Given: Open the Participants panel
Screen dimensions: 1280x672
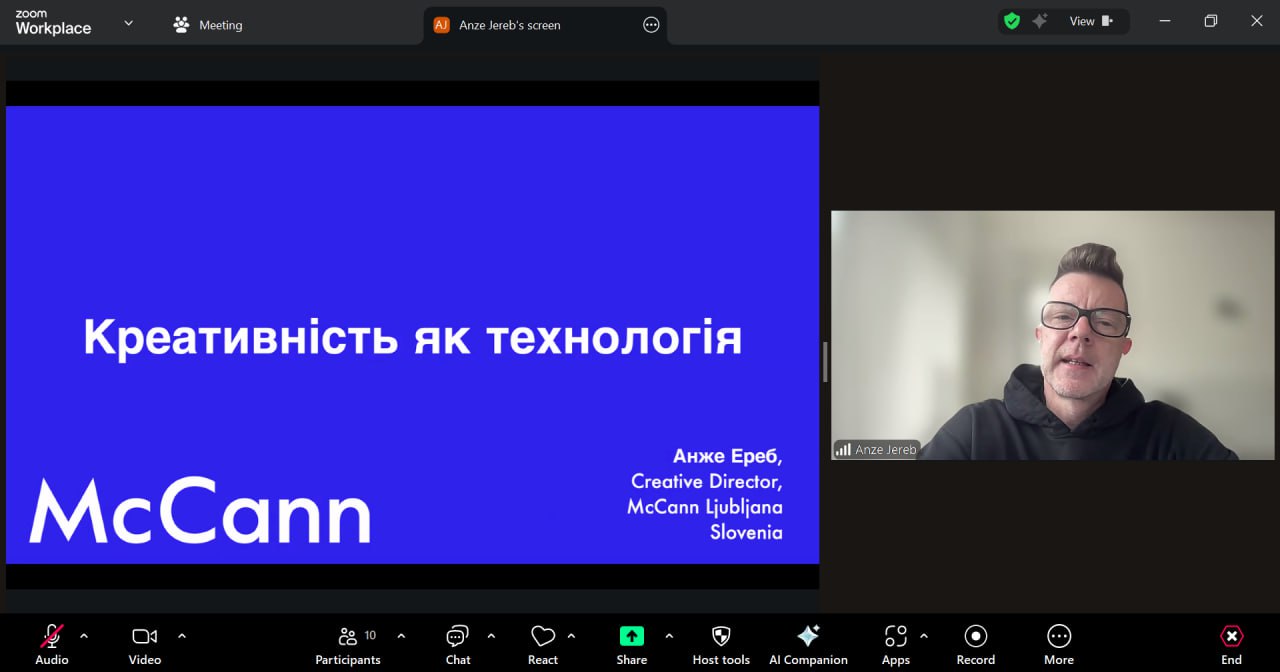Looking at the screenshot, I should 348,644.
